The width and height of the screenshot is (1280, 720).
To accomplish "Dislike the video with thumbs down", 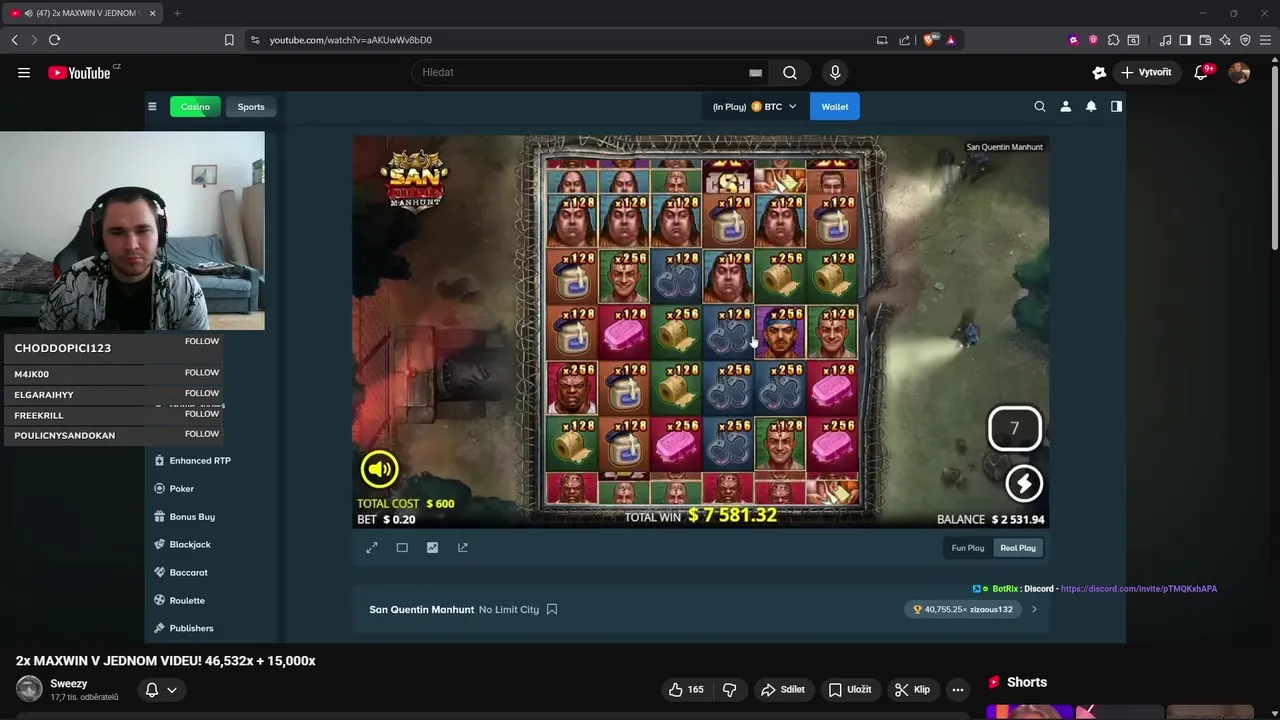I will pos(730,689).
